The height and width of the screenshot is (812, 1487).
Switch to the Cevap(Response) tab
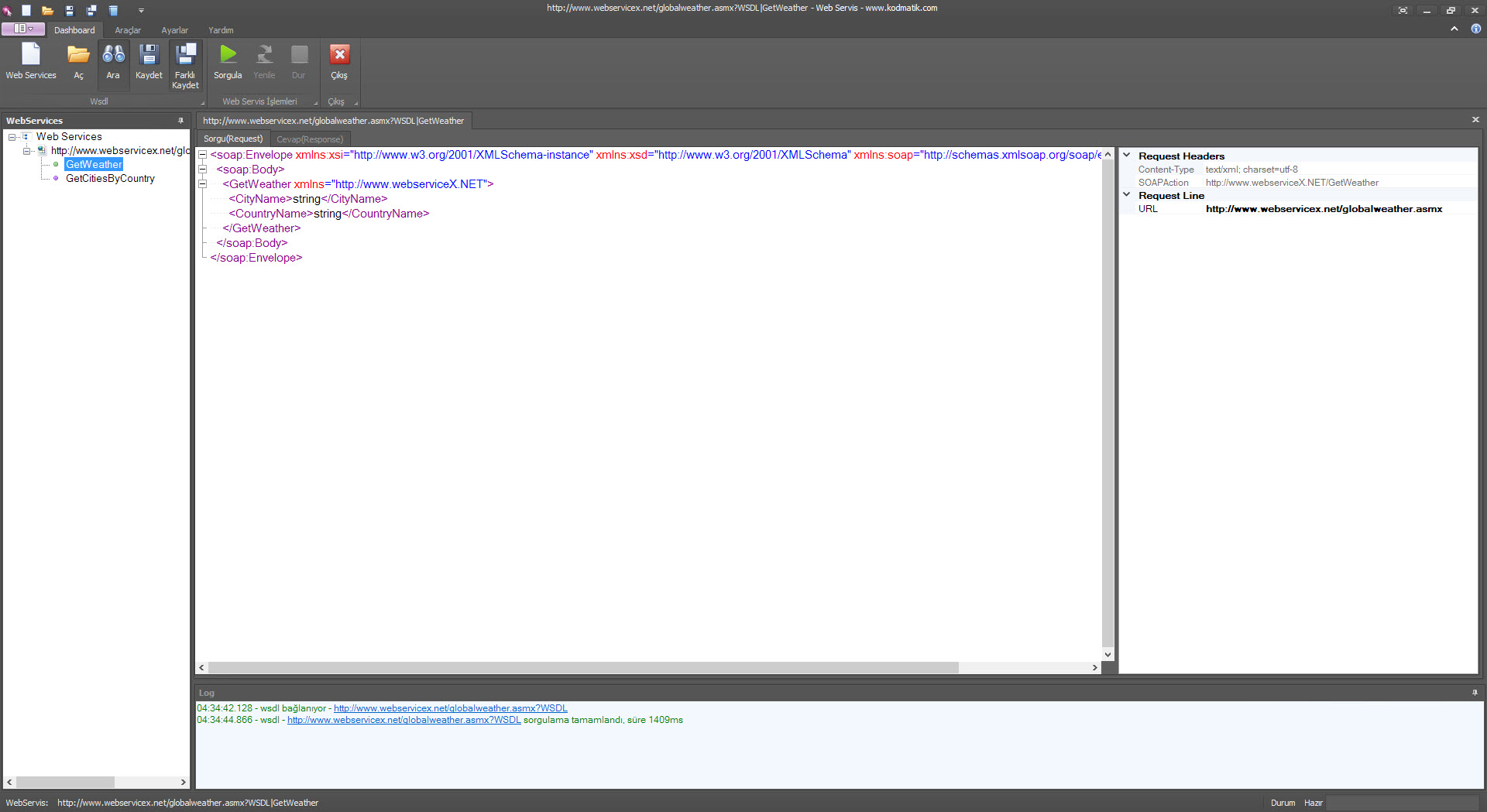click(x=310, y=139)
